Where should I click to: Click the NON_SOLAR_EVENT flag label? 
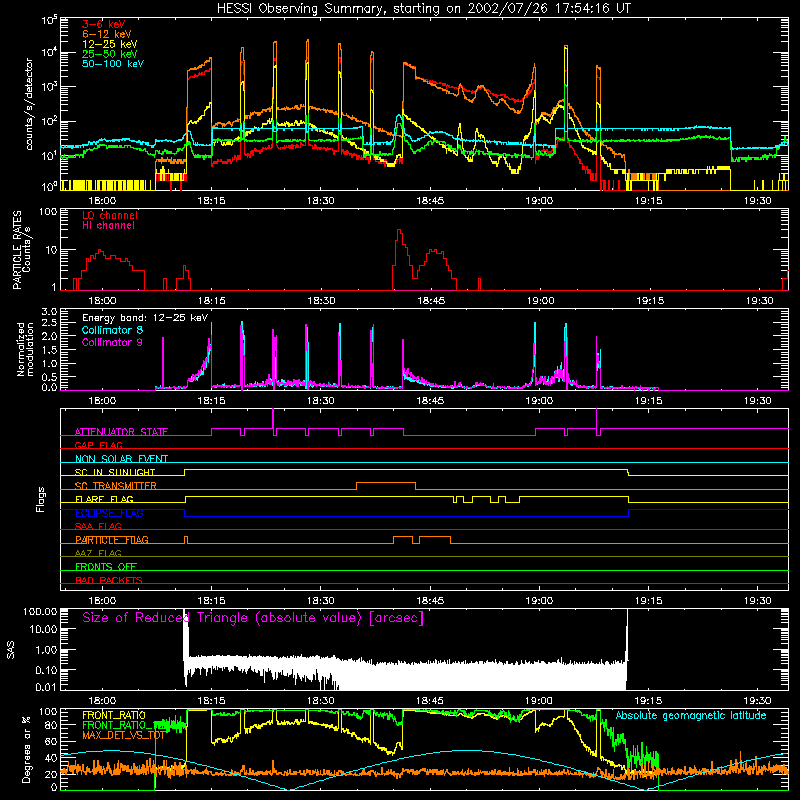coord(121,459)
